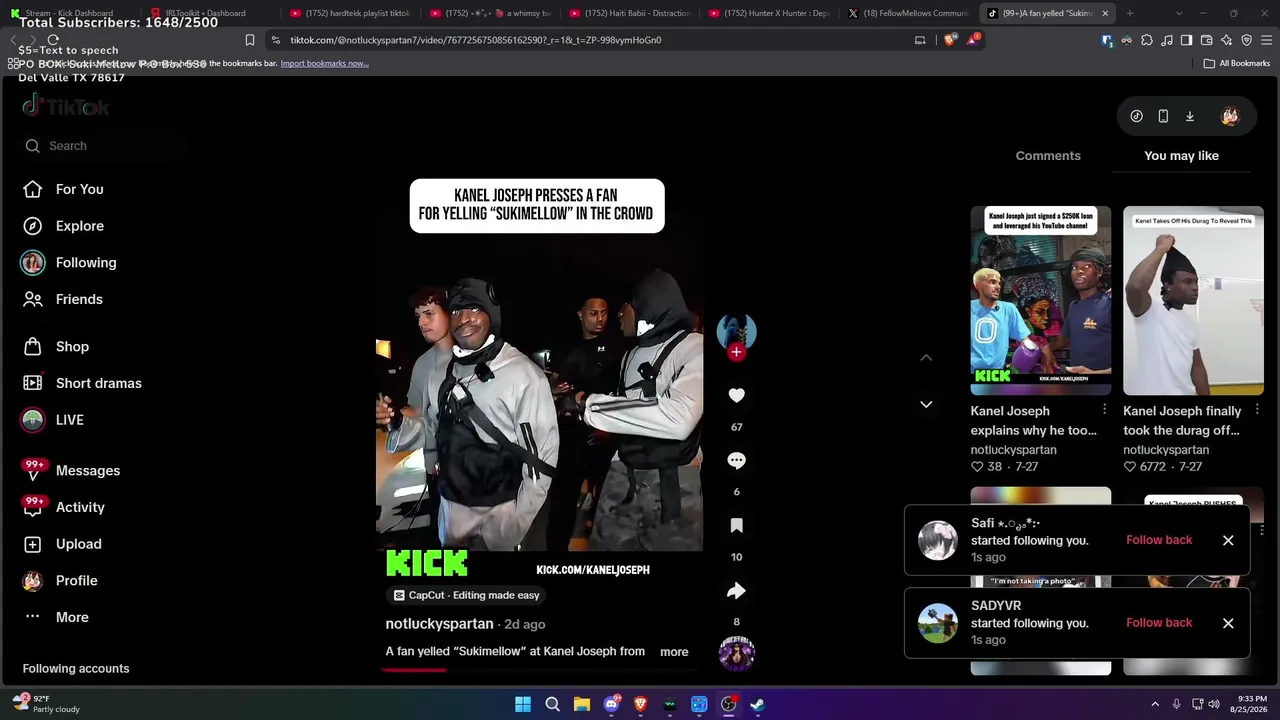Open options for 'Kanel Joseph explains why' card
Viewport: 1280px width, 720px height.
coord(1104,410)
